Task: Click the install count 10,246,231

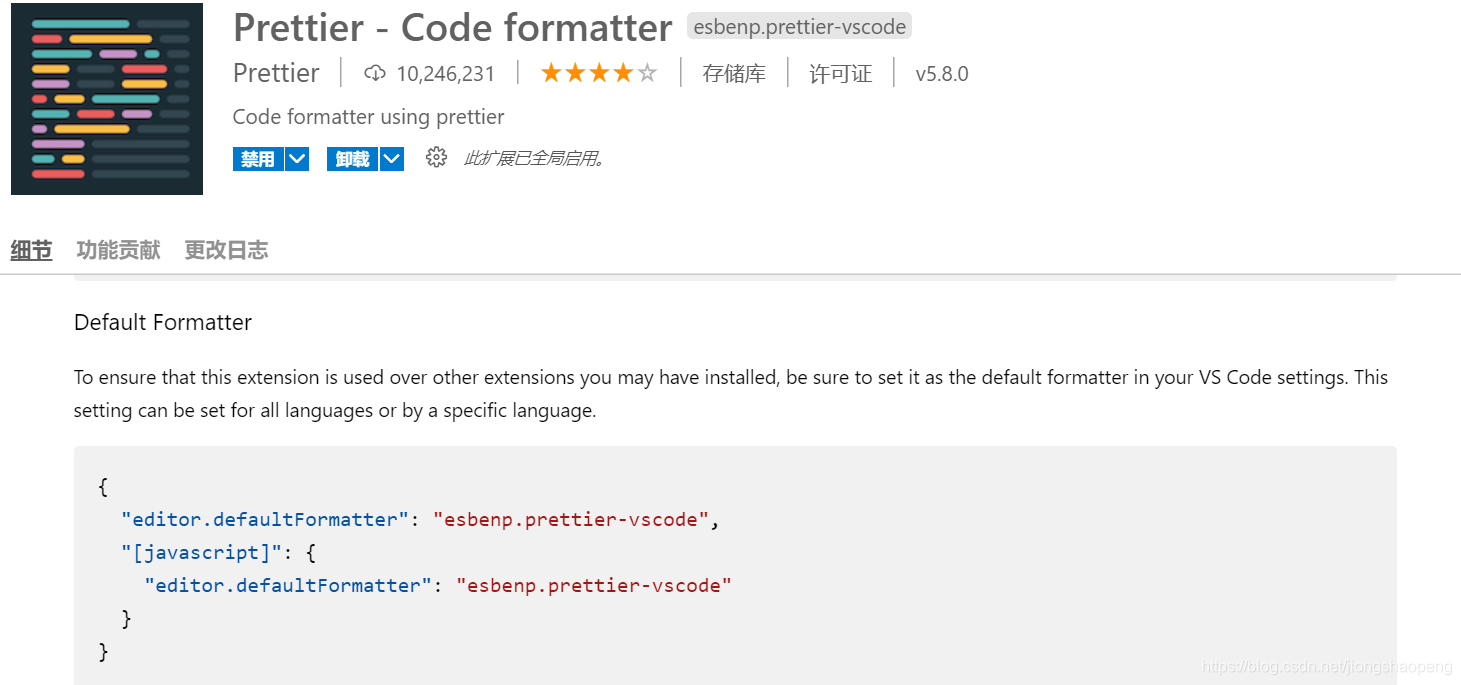Action: coord(446,74)
